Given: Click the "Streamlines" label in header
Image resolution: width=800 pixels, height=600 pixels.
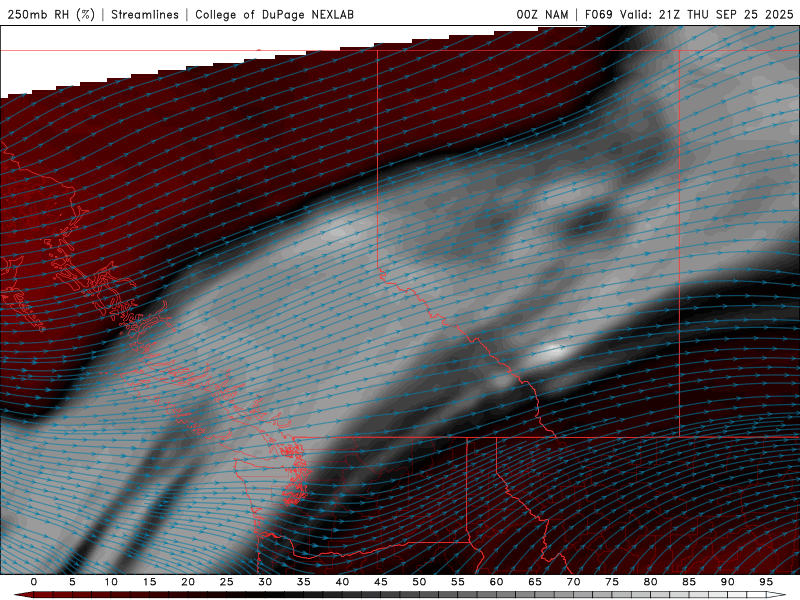Looking at the screenshot, I should 145,14.
